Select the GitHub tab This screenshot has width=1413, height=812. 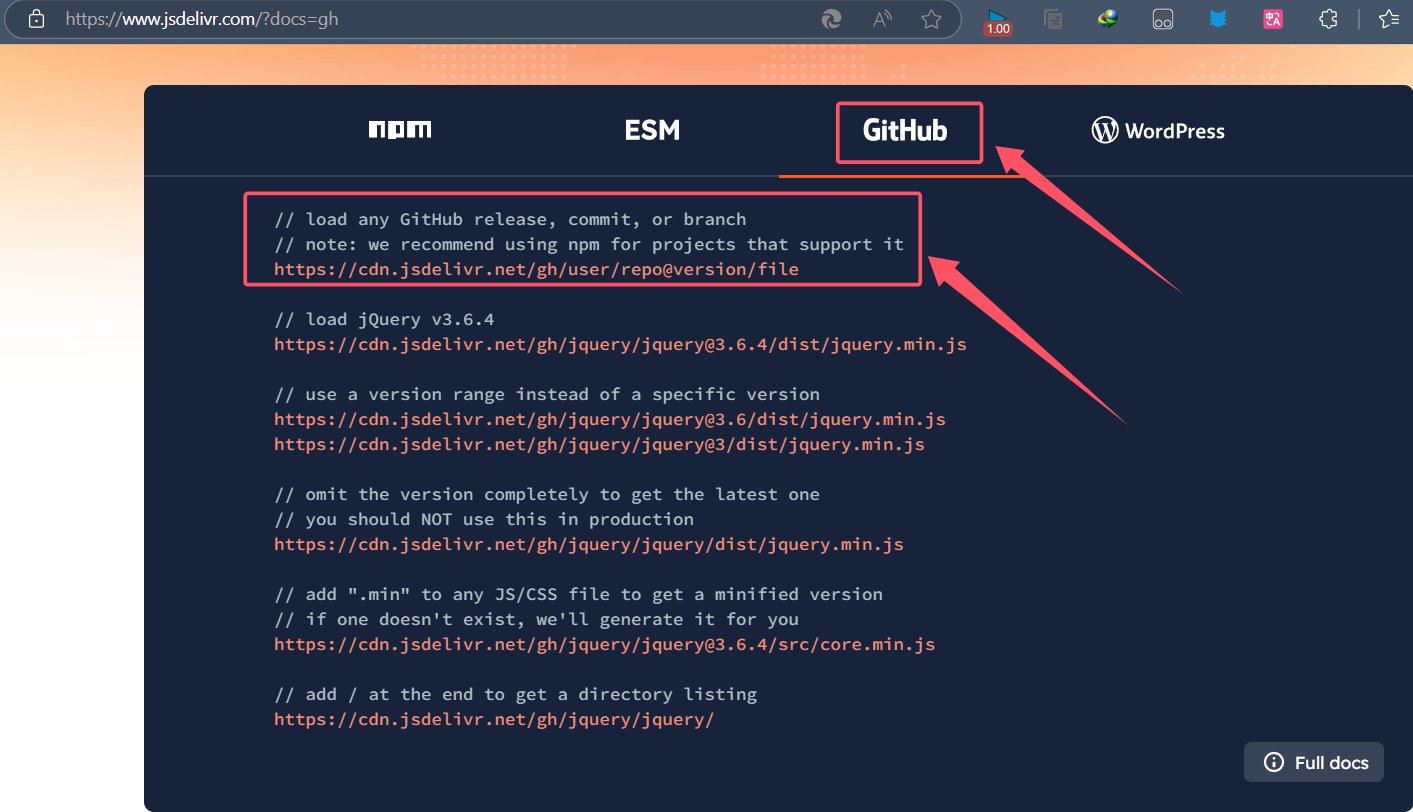(x=905, y=131)
